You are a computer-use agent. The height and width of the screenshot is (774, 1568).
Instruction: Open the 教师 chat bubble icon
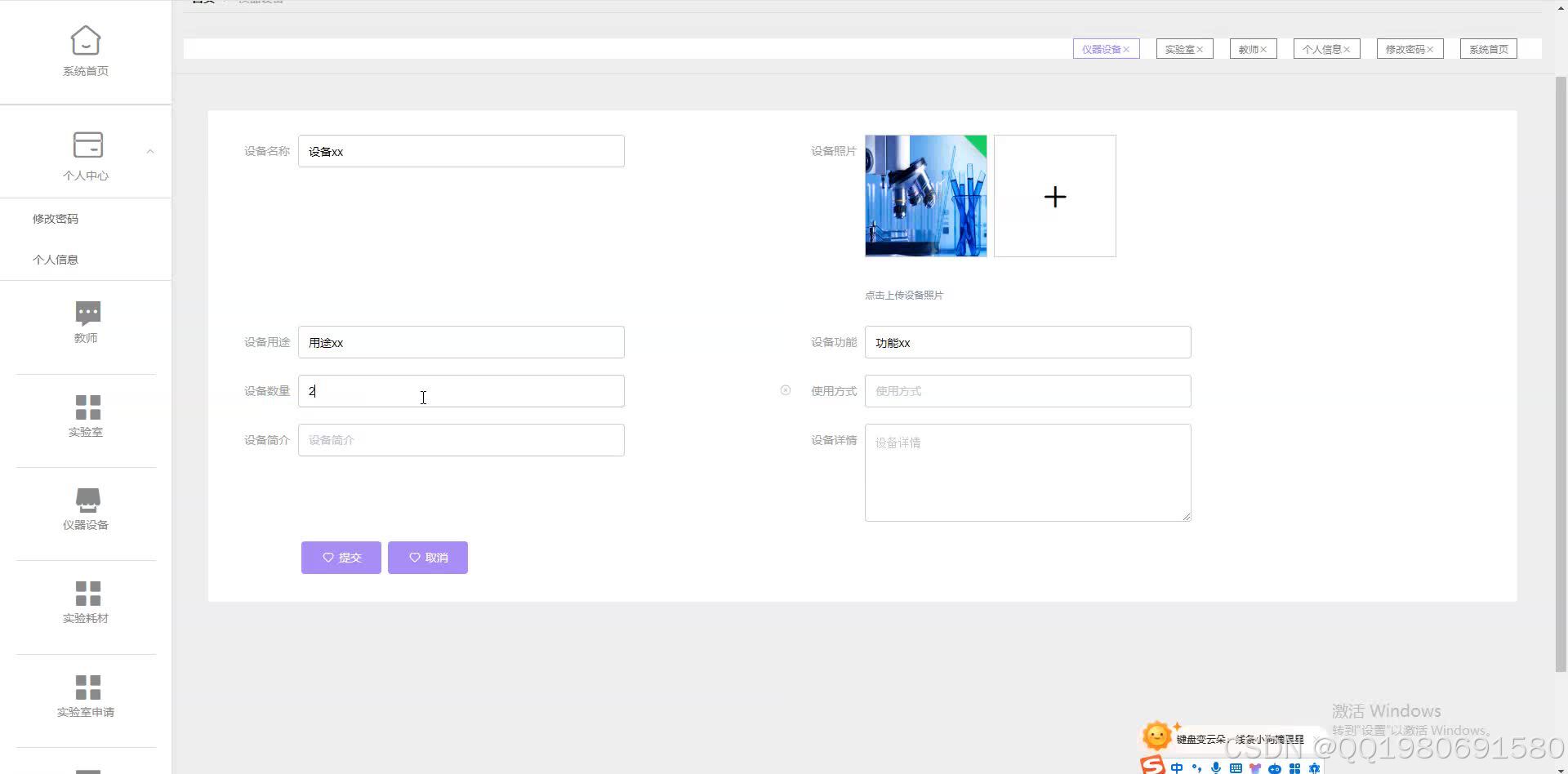point(87,314)
